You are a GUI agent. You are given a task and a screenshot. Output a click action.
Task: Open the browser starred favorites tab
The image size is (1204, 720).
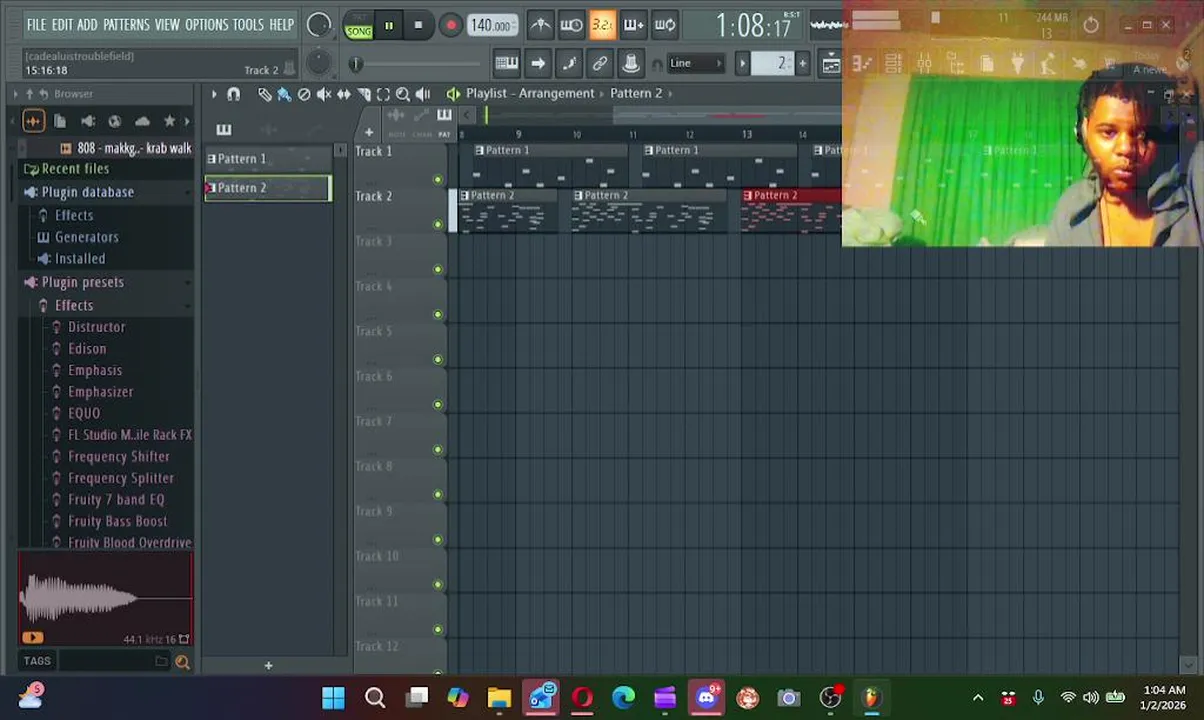[x=169, y=121]
